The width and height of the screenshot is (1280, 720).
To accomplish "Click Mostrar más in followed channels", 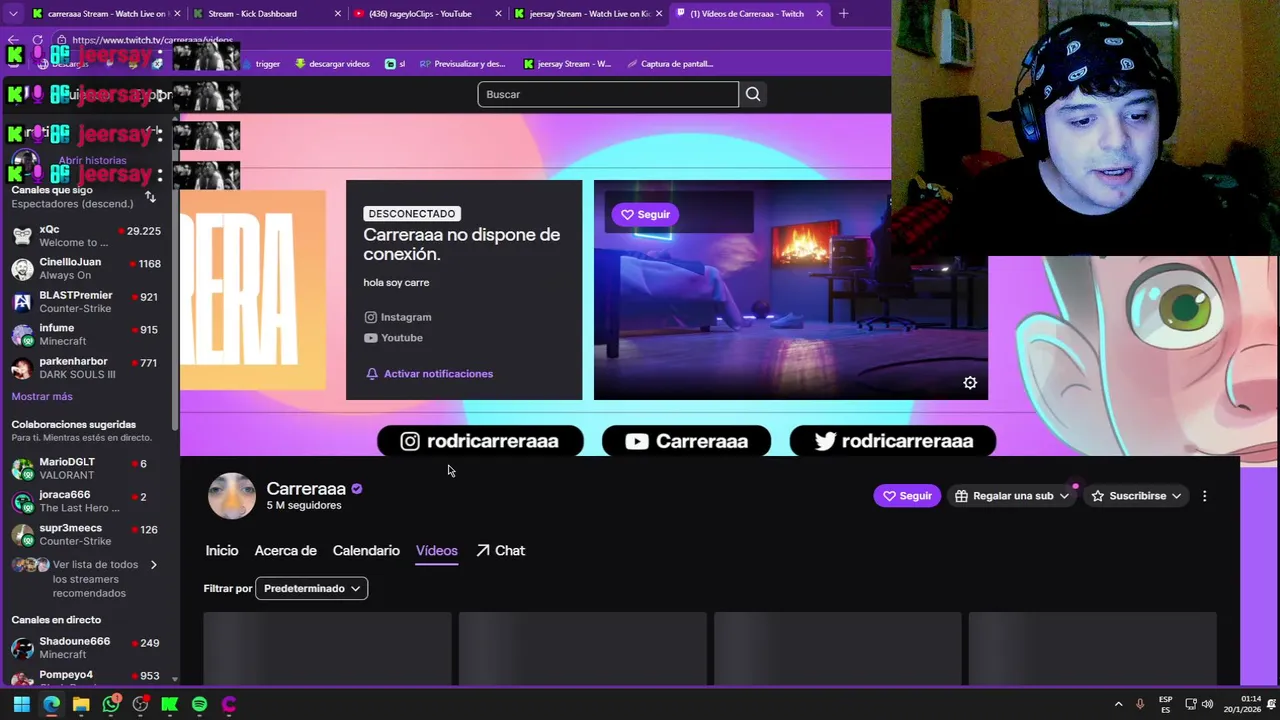I will (42, 397).
